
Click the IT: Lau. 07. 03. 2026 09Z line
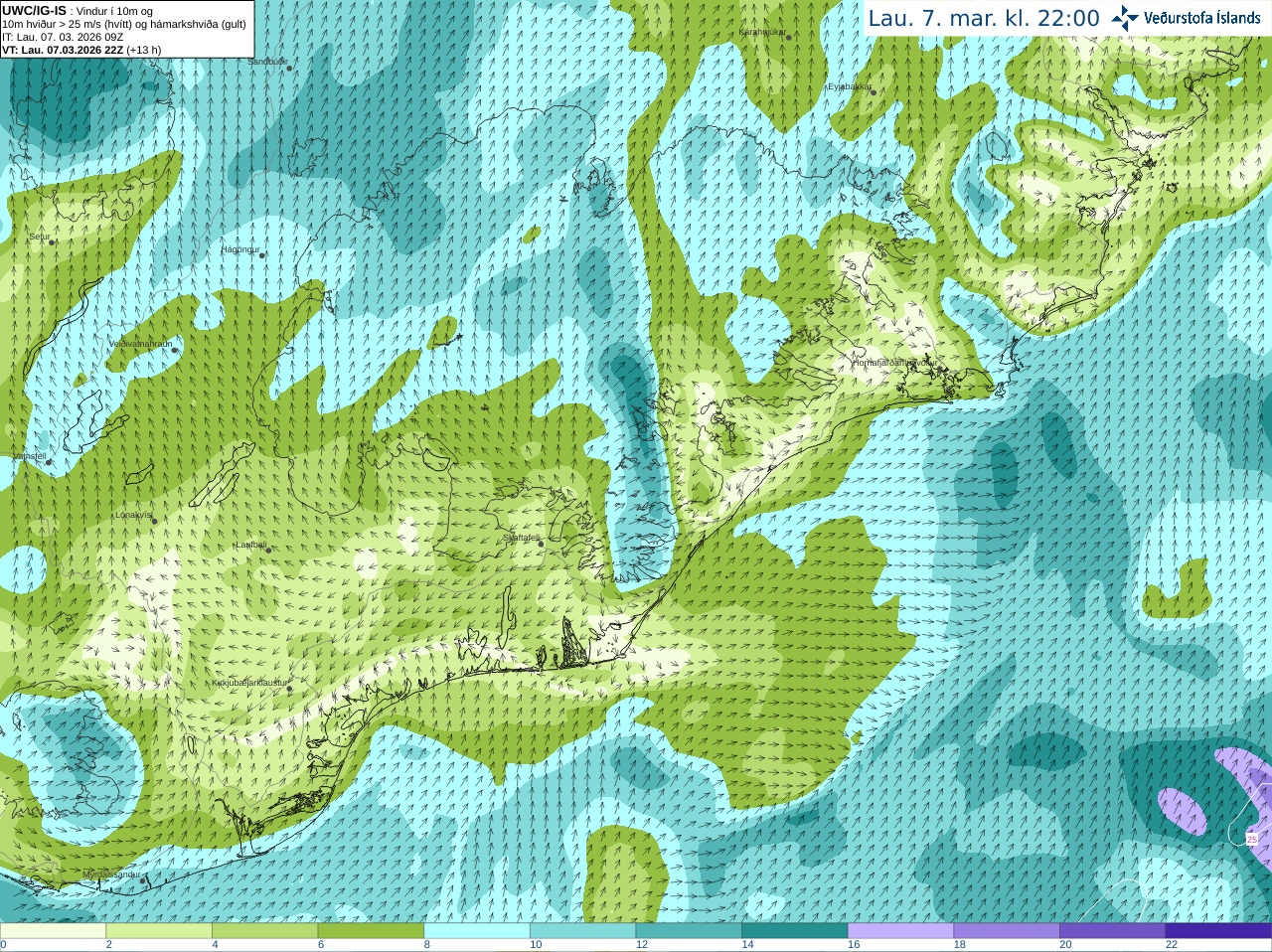[63, 37]
